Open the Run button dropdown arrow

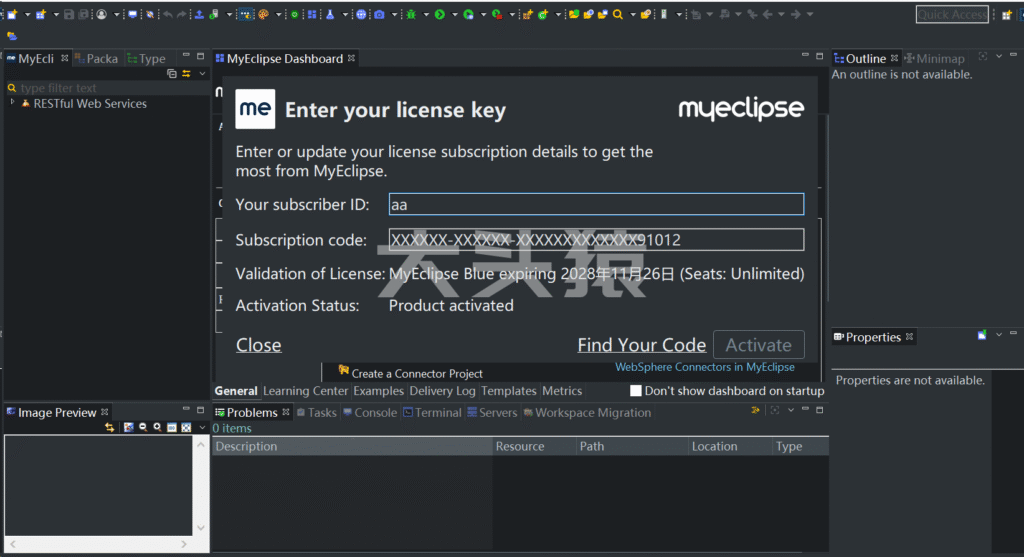click(454, 15)
